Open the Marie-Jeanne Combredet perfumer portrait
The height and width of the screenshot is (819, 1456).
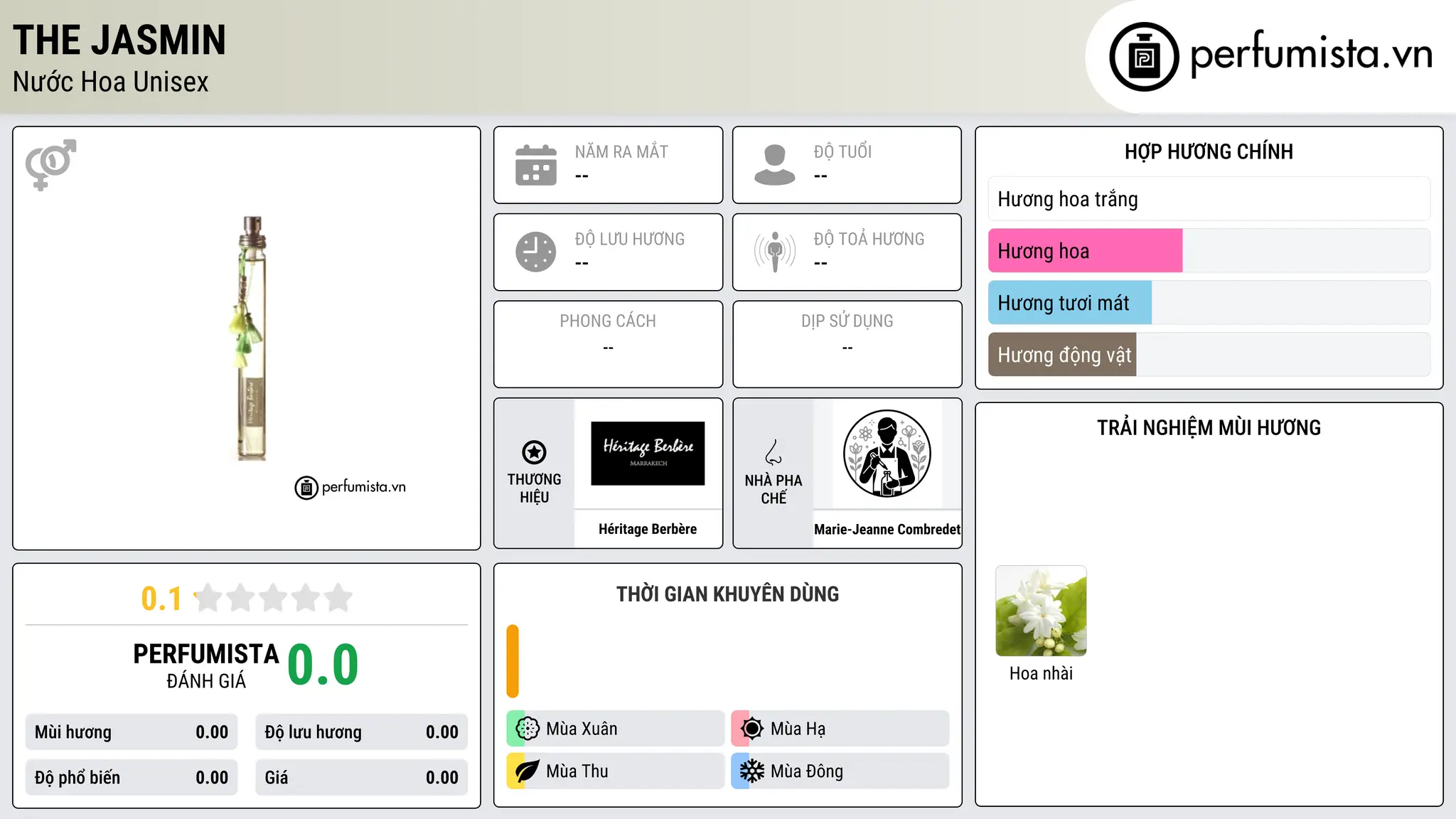[887, 454]
